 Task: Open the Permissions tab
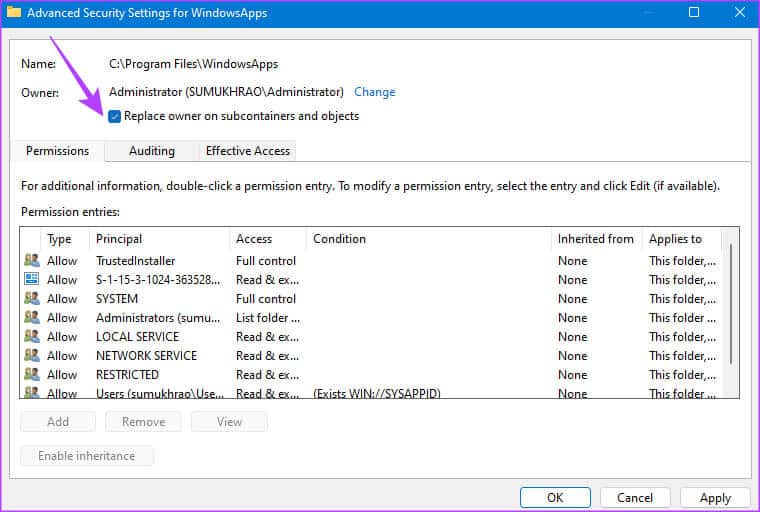click(57, 151)
